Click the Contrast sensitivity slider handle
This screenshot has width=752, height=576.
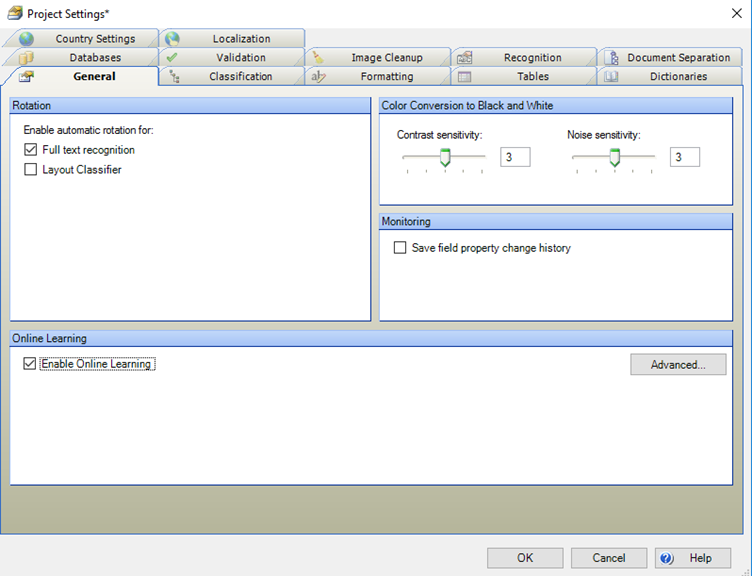pyautogui.click(x=445, y=157)
